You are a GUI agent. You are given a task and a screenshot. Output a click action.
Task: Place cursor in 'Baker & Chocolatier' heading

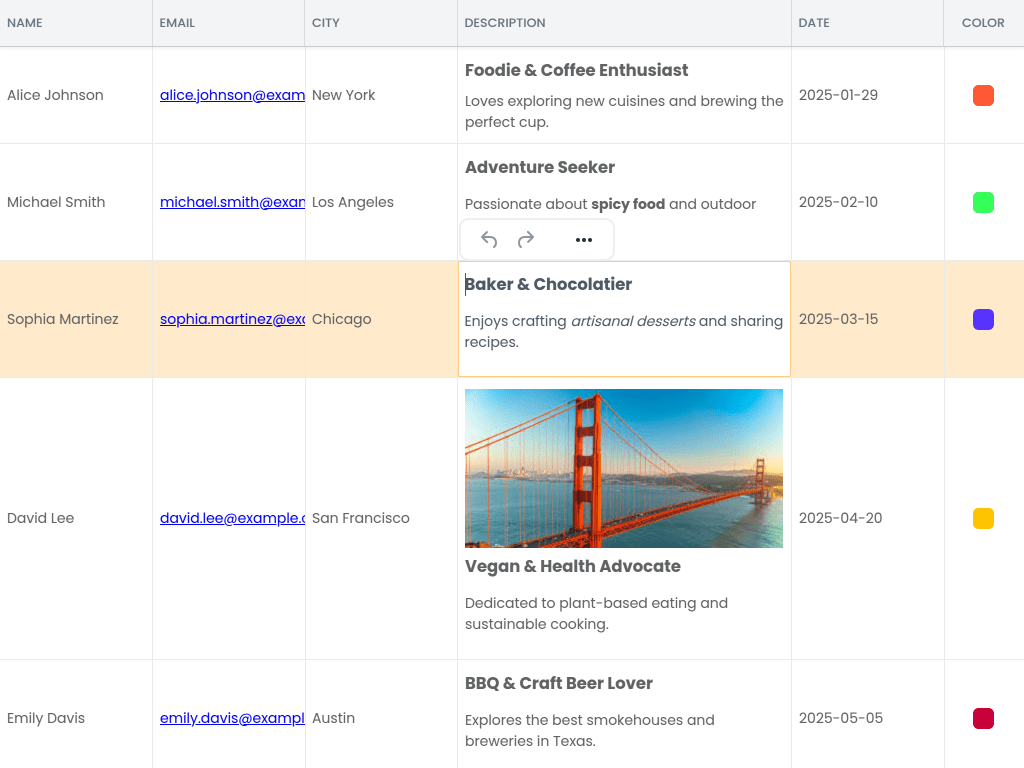coord(548,284)
